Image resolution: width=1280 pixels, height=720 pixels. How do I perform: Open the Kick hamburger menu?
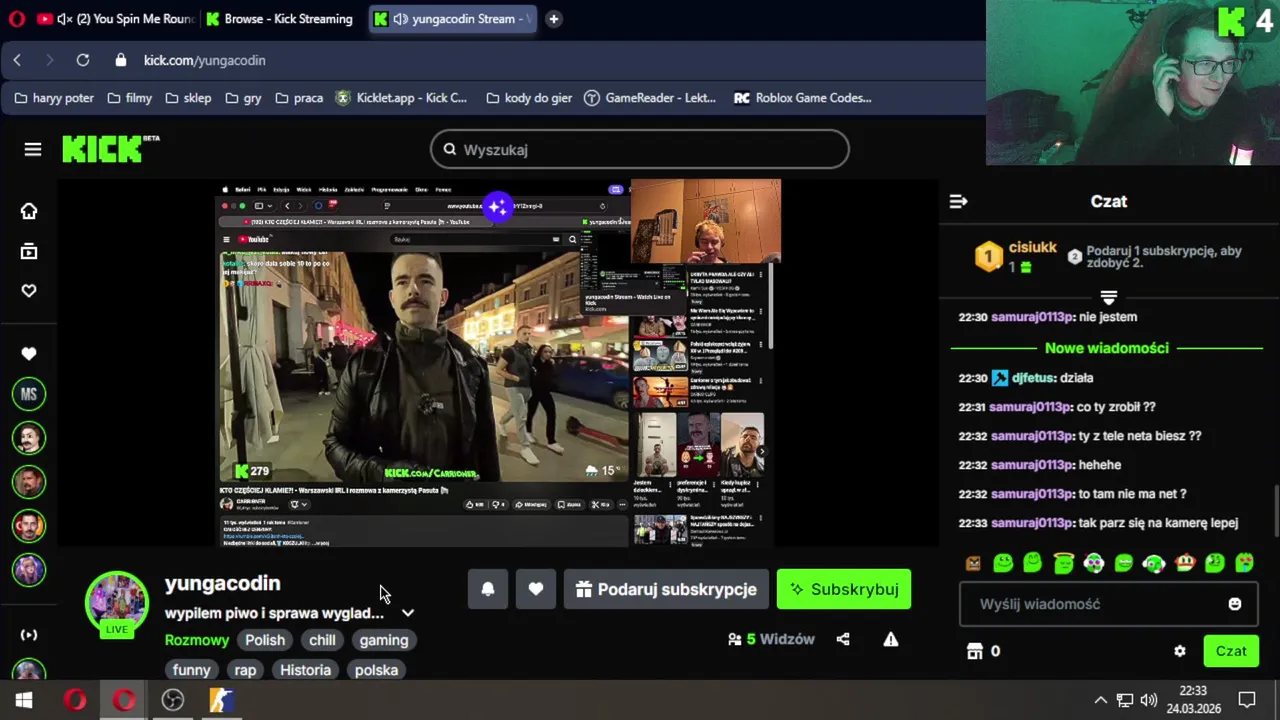pyautogui.click(x=33, y=150)
